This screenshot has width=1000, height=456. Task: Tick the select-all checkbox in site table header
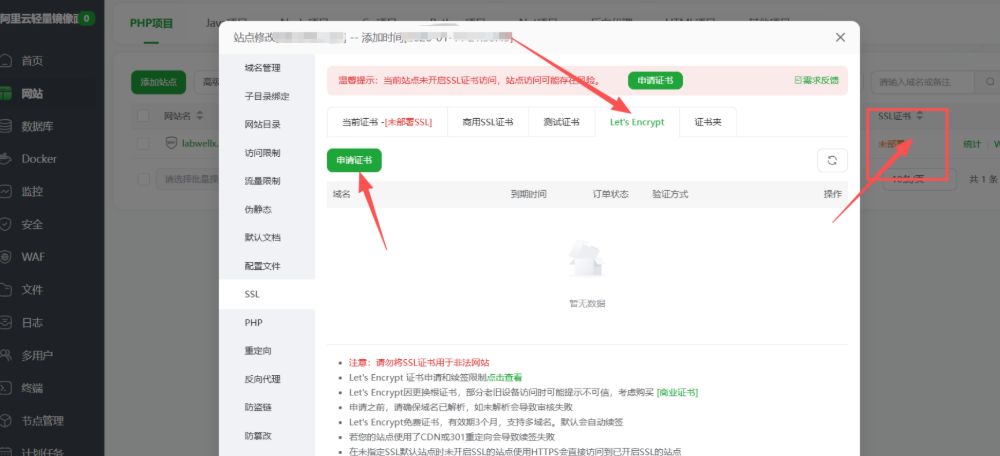tap(144, 116)
